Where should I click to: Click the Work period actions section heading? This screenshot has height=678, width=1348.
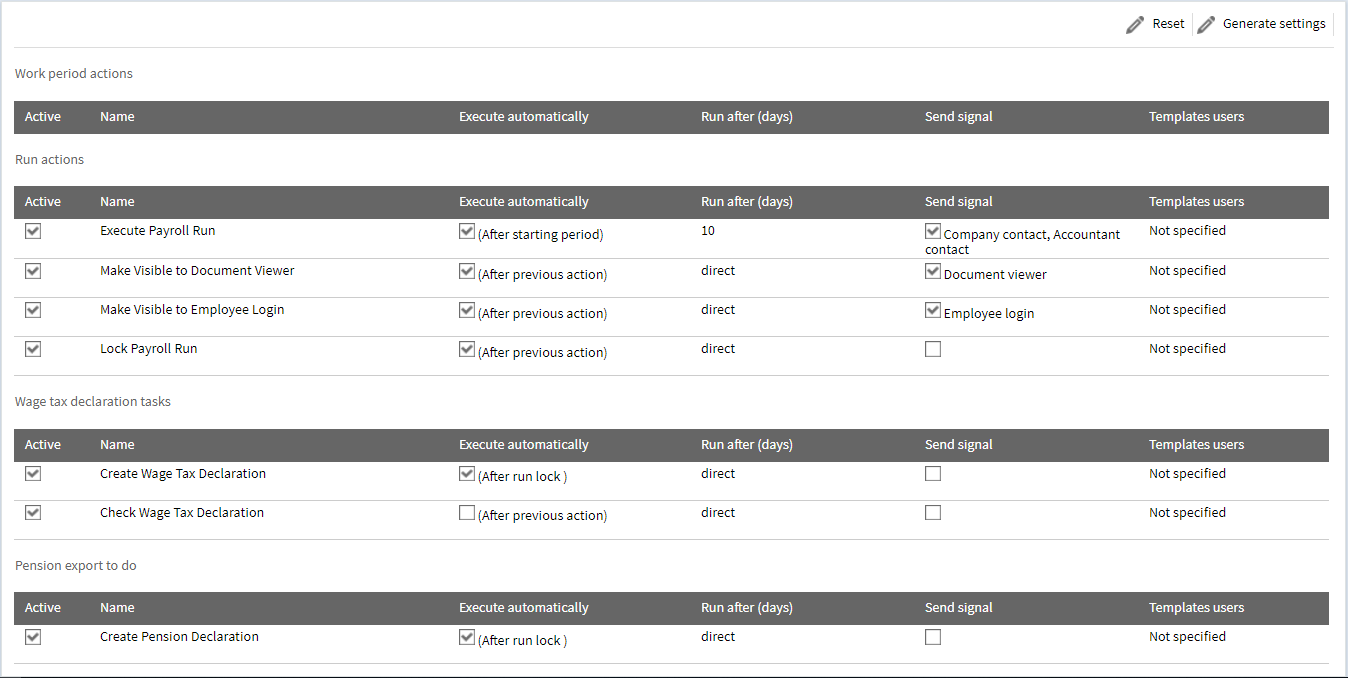[74, 74]
